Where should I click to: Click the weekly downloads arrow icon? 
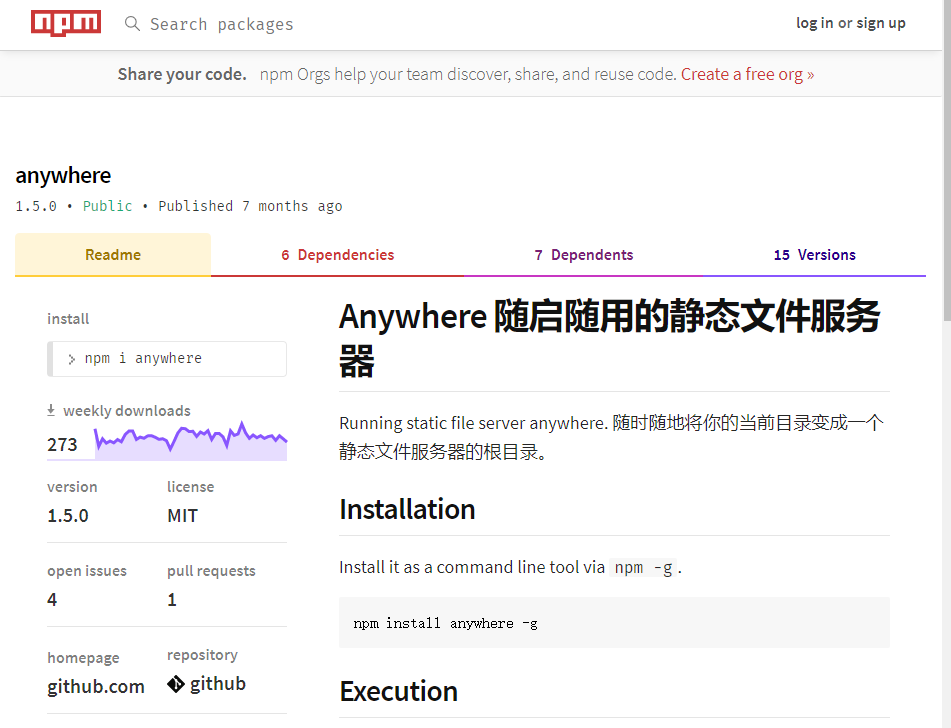pyautogui.click(x=52, y=410)
